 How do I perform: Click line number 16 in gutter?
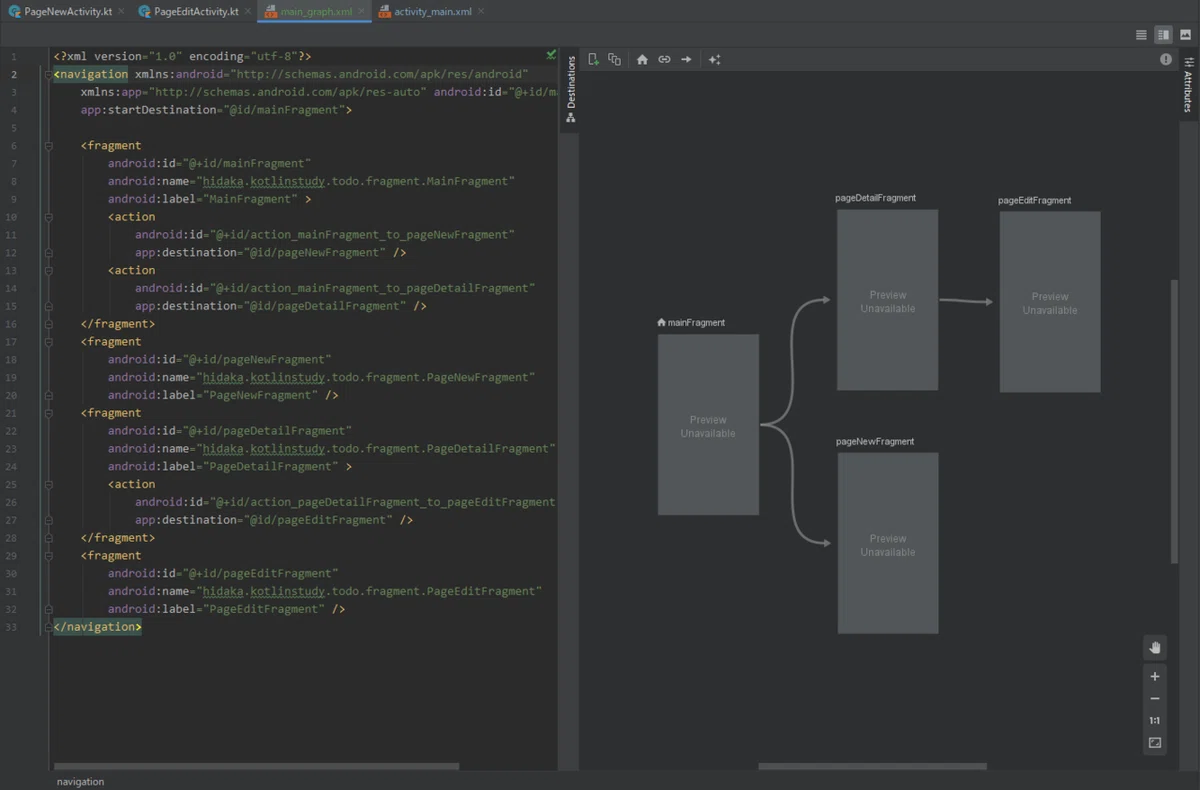12,324
